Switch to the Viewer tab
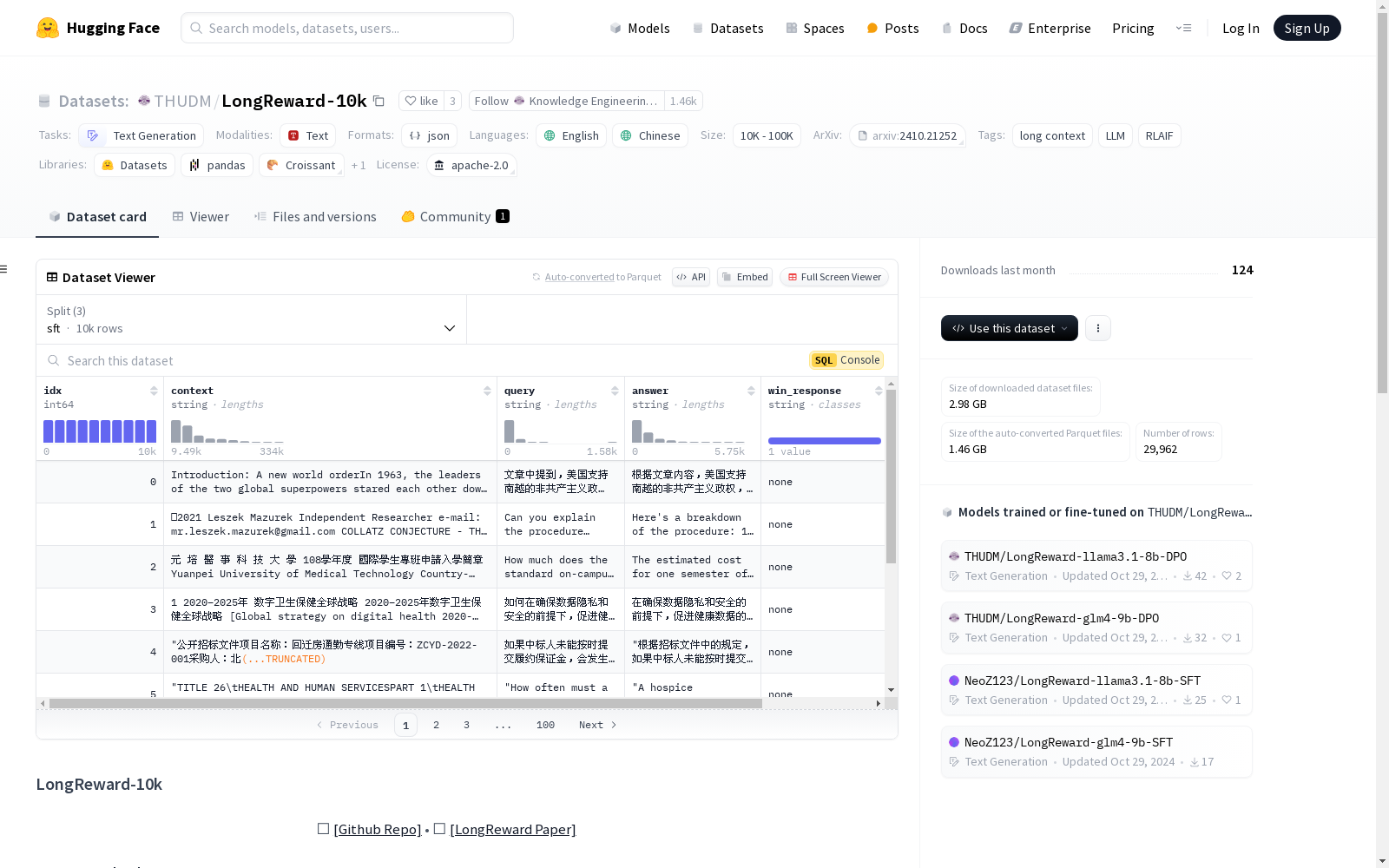Viewport: 1389px width, 868px height. [201, 217]
